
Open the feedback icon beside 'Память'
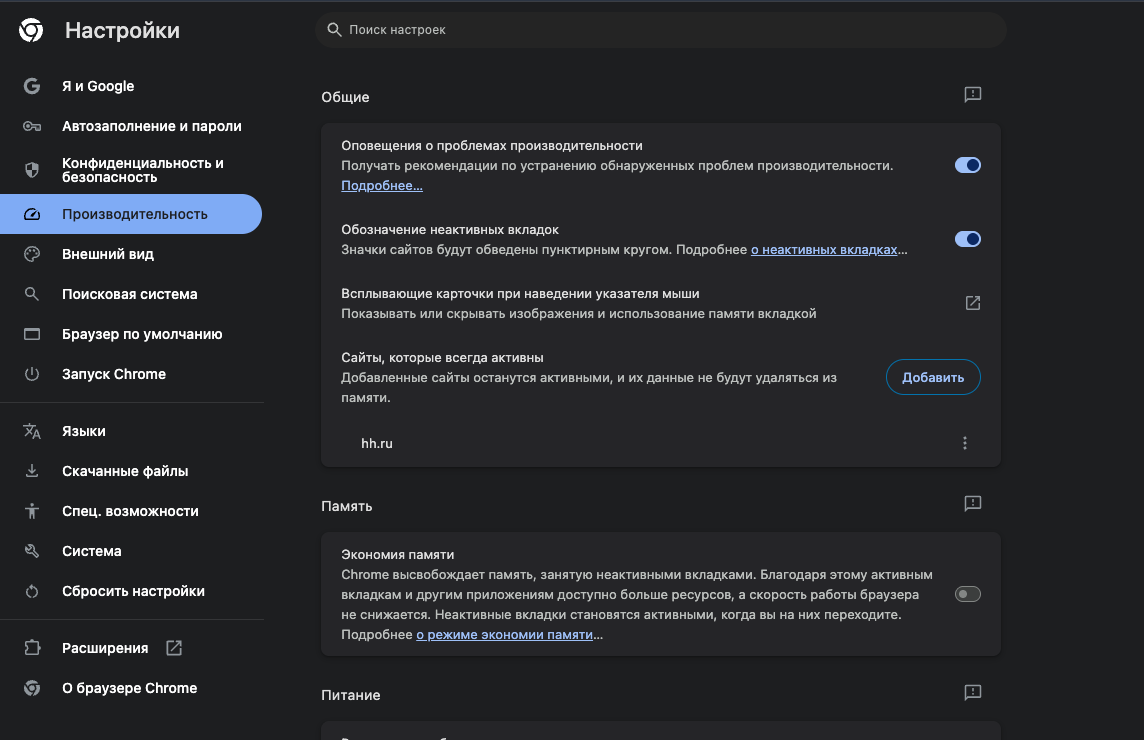[x=972, y=504]
